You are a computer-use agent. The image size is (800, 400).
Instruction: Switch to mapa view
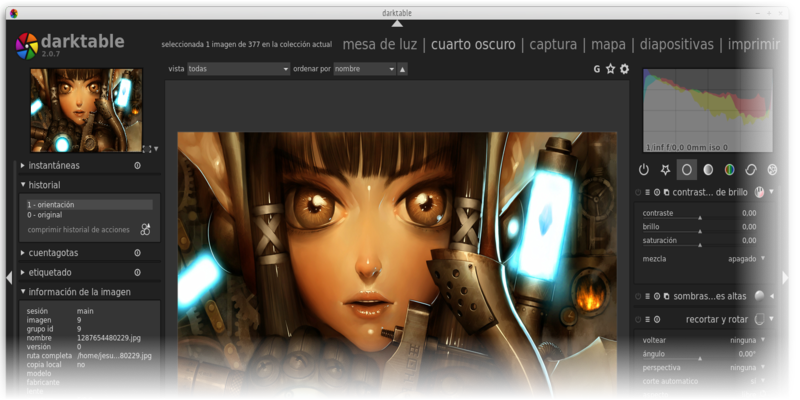[608, 44]
